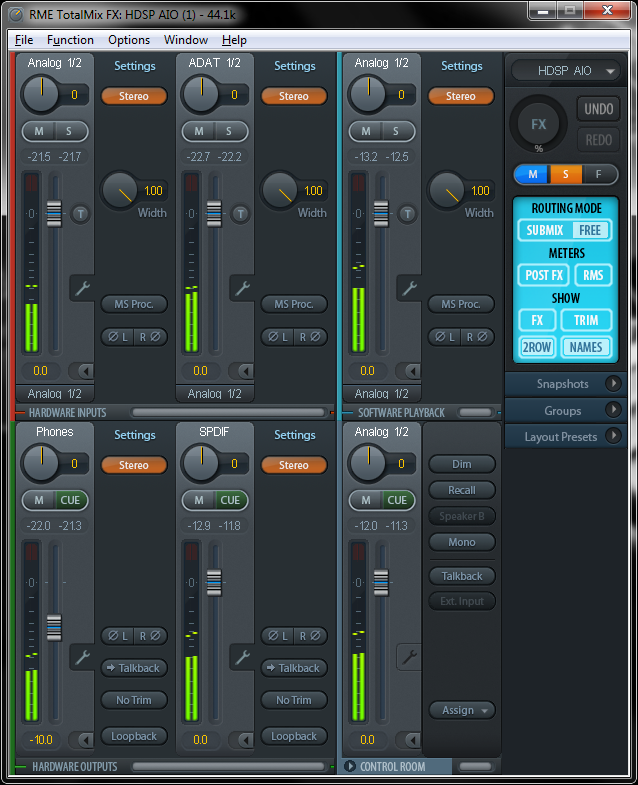Click the pan knob on Phones channel
Screen dimensions: 638x785
[x=41, y=463]
